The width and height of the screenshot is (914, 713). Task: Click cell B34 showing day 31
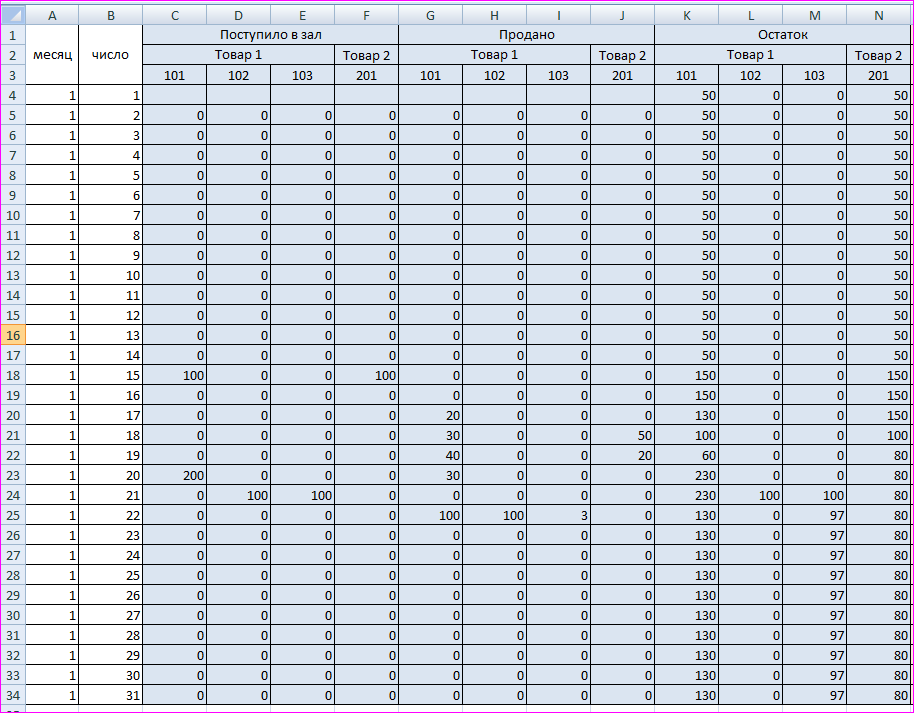pyautogui.click(x=110, y=695)
